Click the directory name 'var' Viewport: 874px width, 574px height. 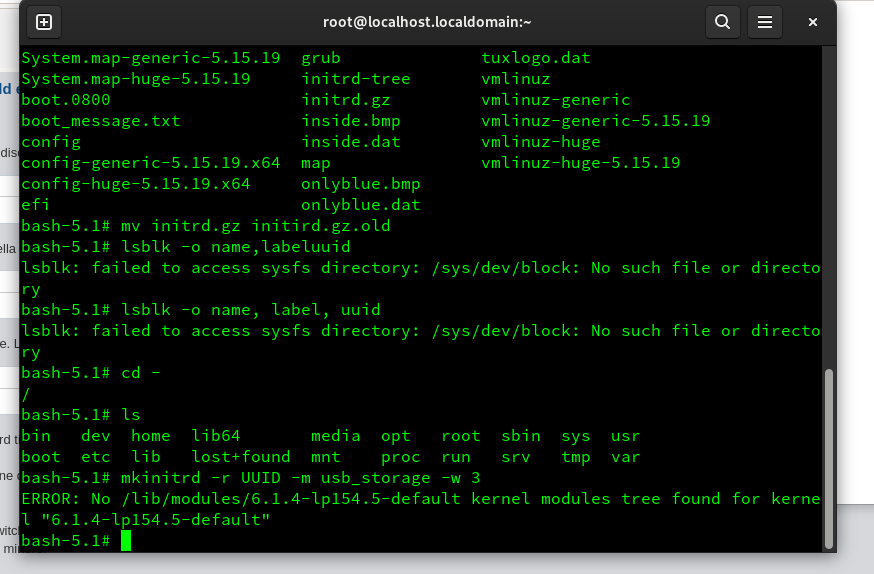625,458
